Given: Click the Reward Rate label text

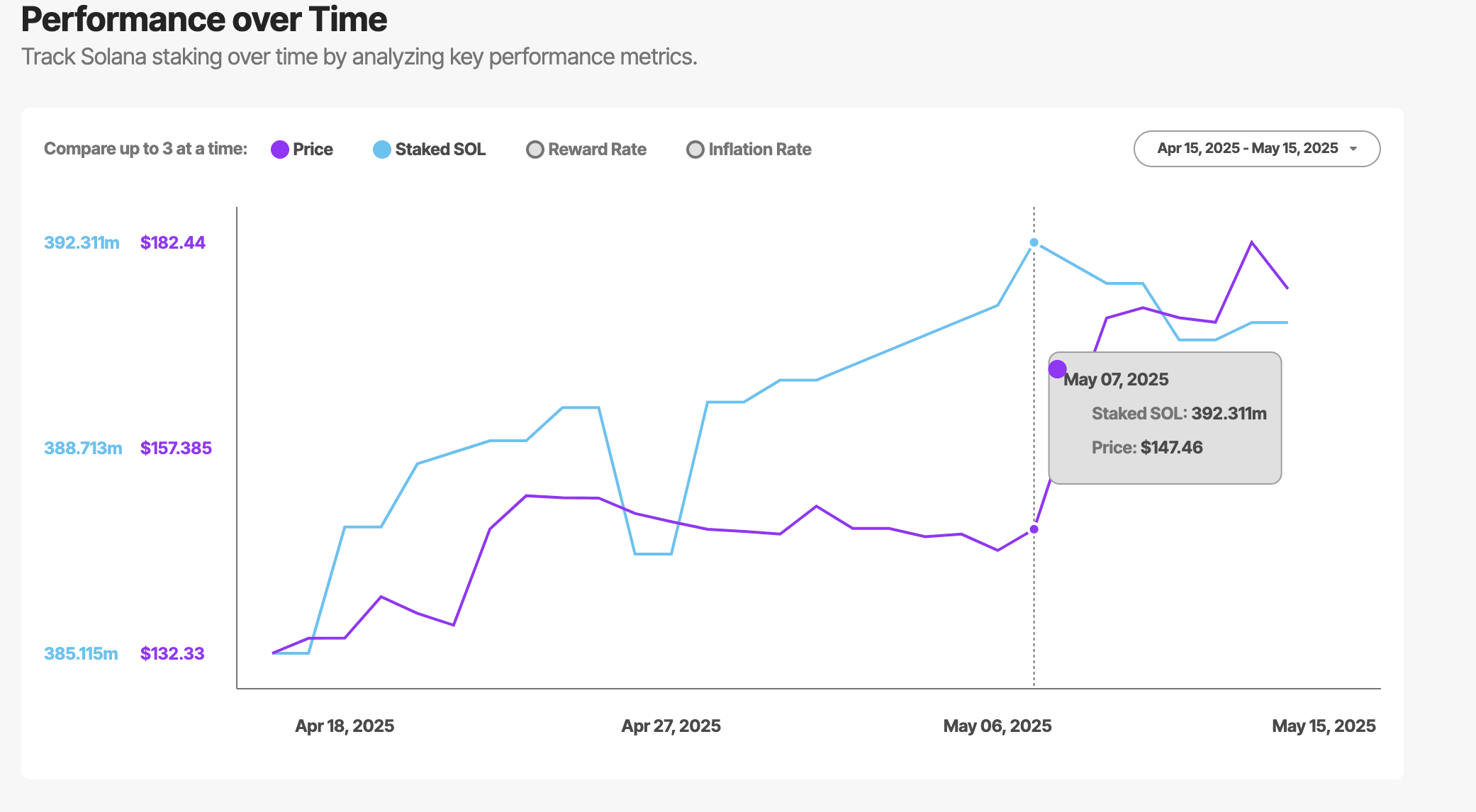Looking at the screenshot, I should [x=597, y=150].
